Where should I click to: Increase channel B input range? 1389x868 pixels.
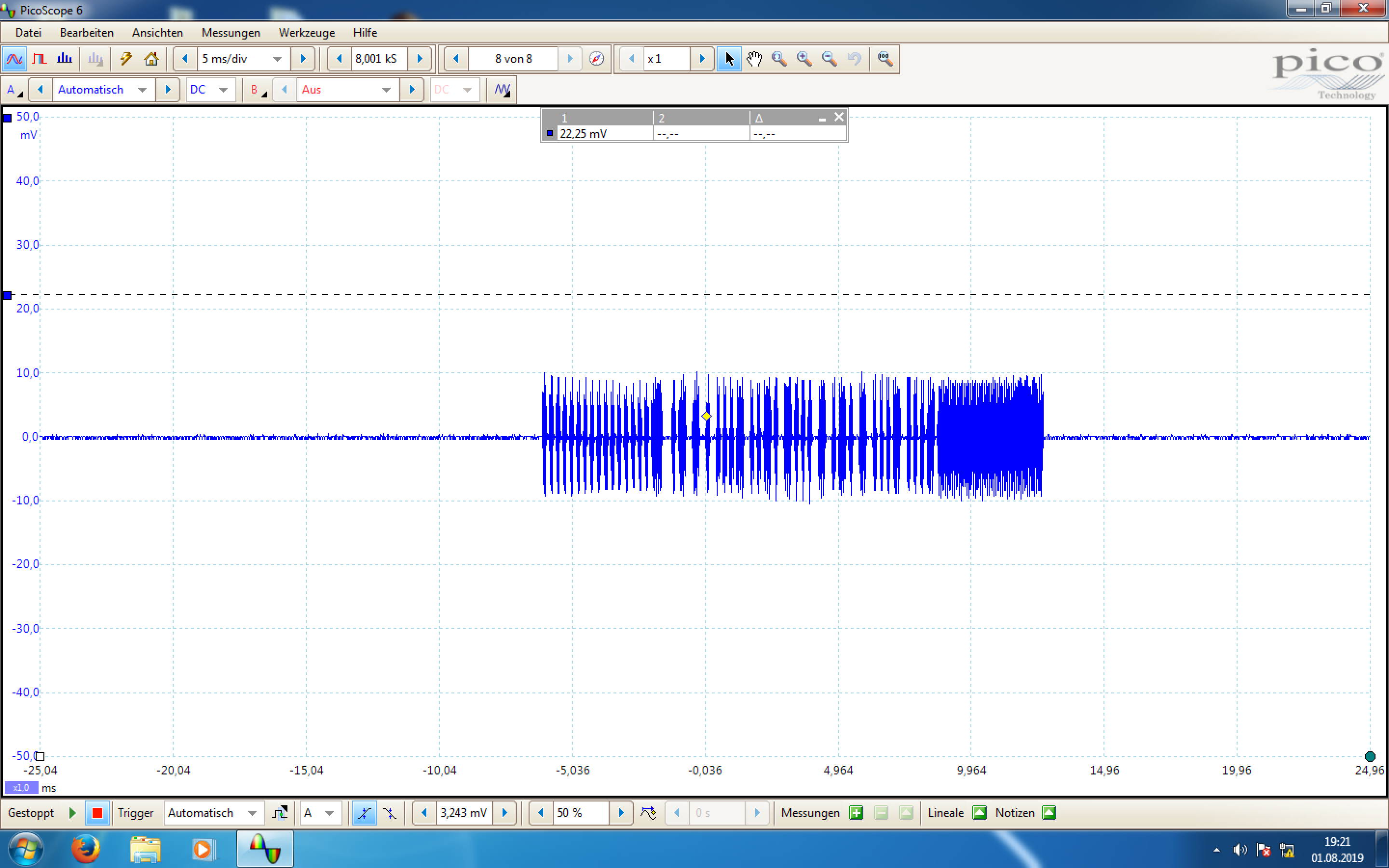click(411, 90)
